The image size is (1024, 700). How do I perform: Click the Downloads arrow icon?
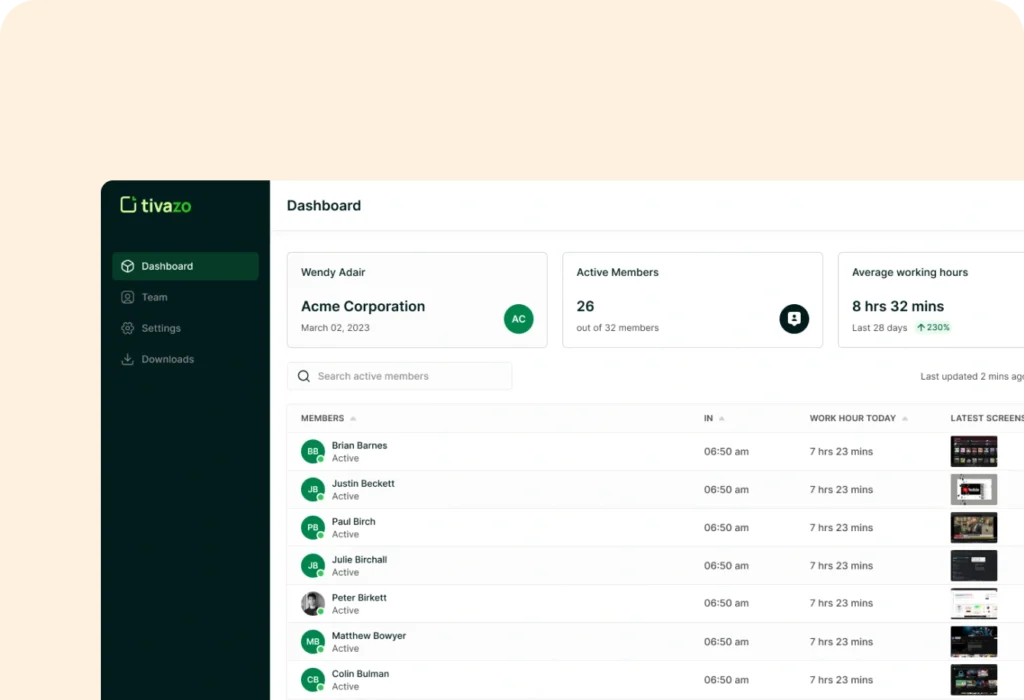(x=127, y=359)
